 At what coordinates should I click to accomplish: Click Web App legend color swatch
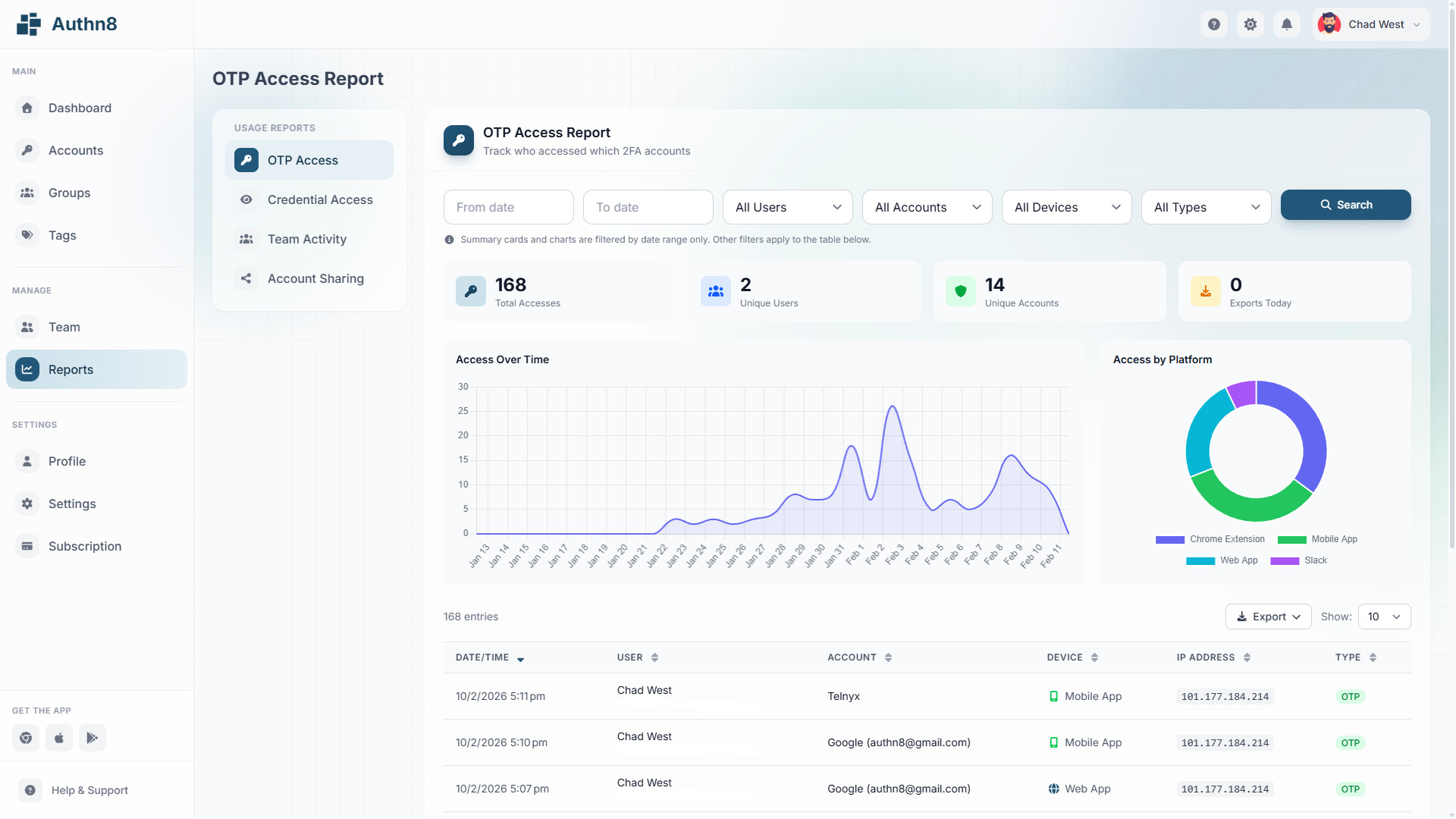coord(1200,561)
